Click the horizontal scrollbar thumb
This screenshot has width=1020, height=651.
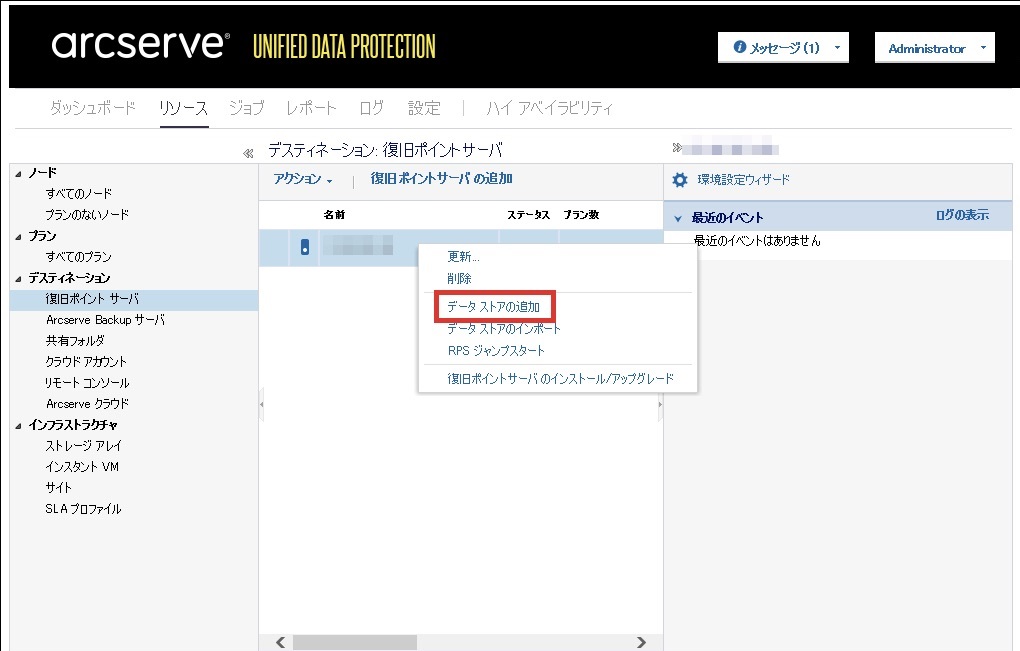coord(355,643)
